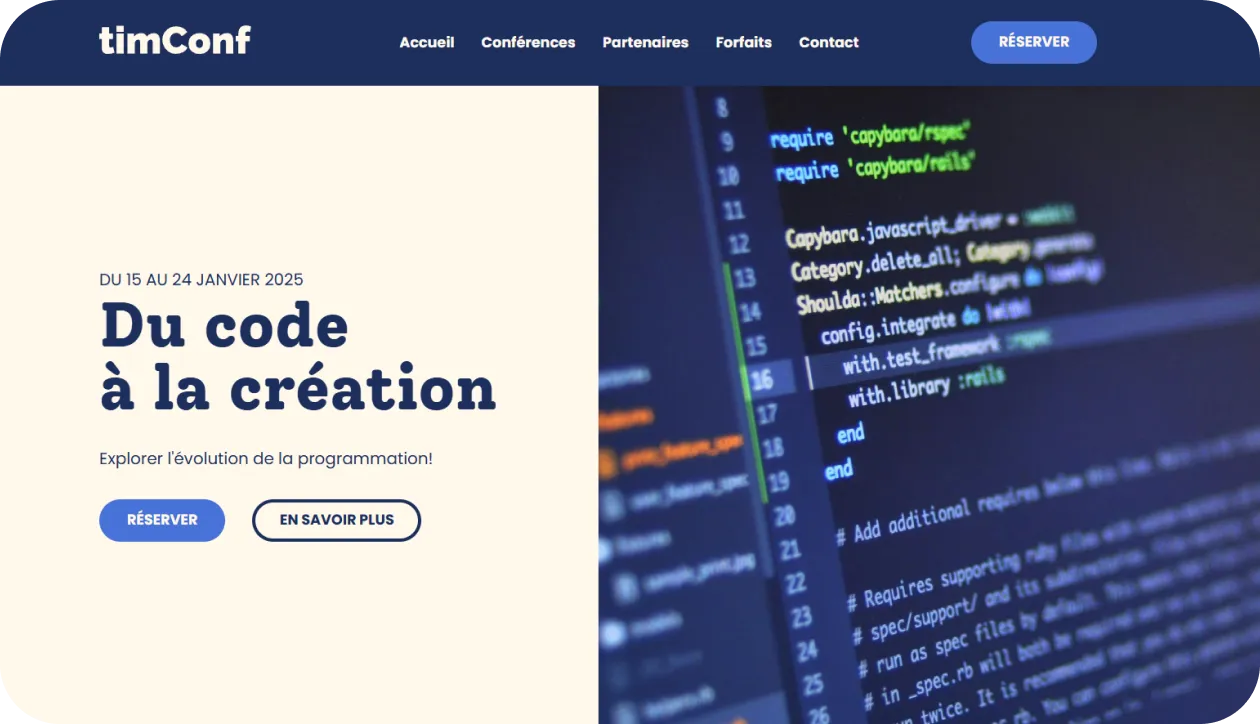This screenshot has width=1260, height=724.
Task: Click the RÉSERVER button in the navbar
Action: click(1034, 42)
